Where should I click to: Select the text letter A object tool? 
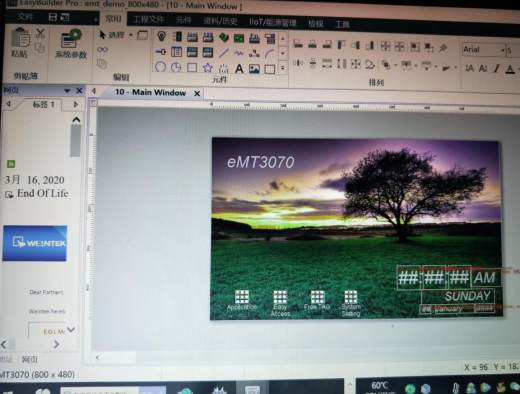coord(239,69)
